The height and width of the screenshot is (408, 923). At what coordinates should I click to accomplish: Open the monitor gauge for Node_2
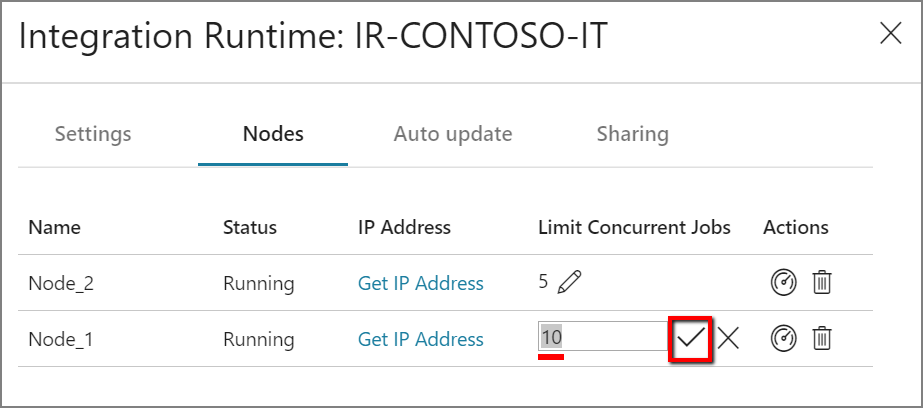[x=783, y=283]
